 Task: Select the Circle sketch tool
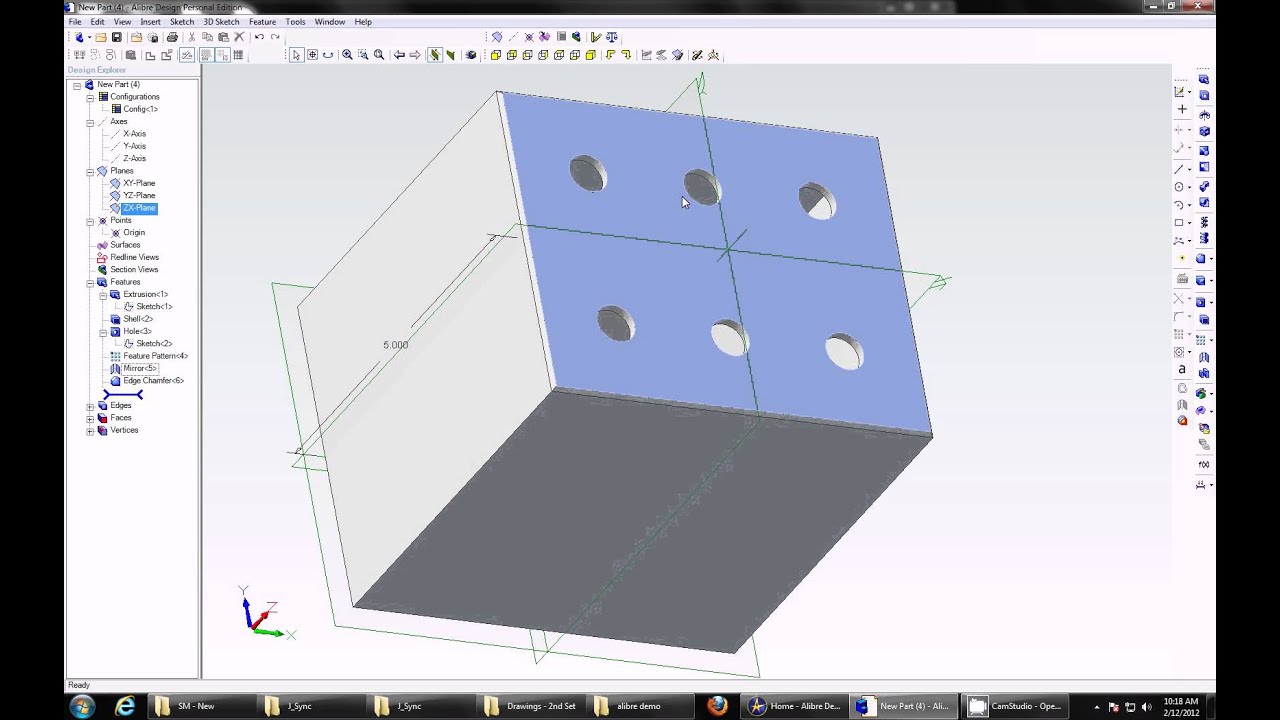click(1179, 187)
